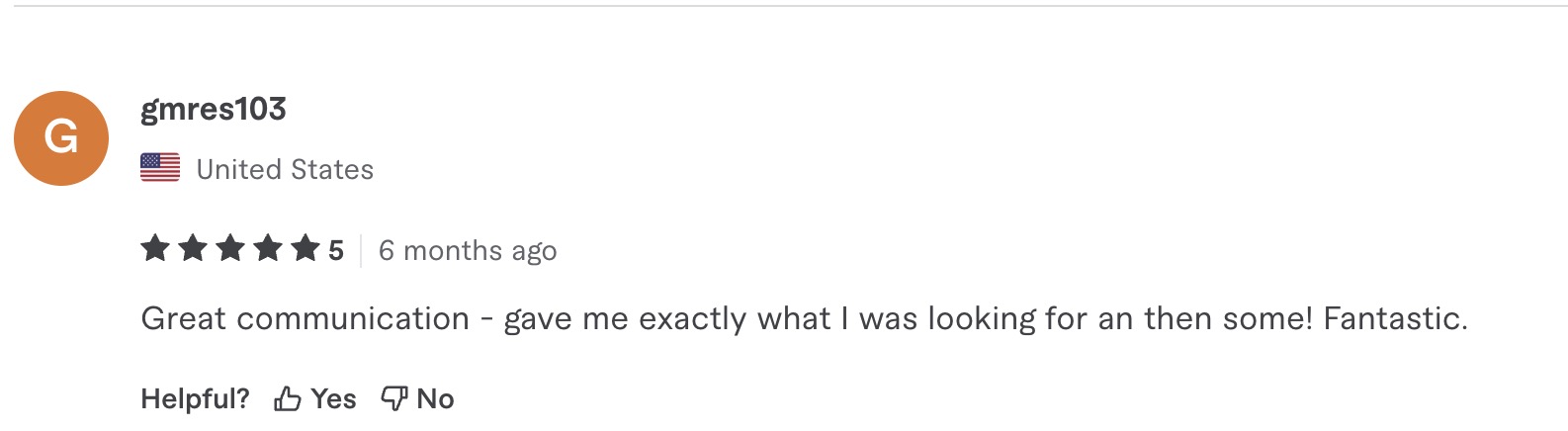Click the Helpful? label
This screenshot has height=431, width=1568.
196,398
